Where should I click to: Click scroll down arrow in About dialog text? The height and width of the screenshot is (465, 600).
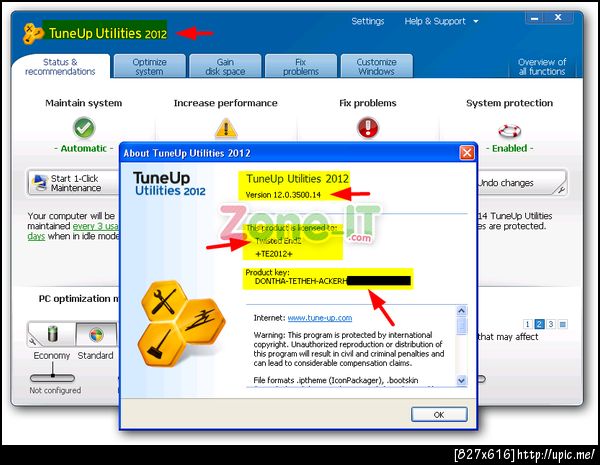[x=461, y=380]
